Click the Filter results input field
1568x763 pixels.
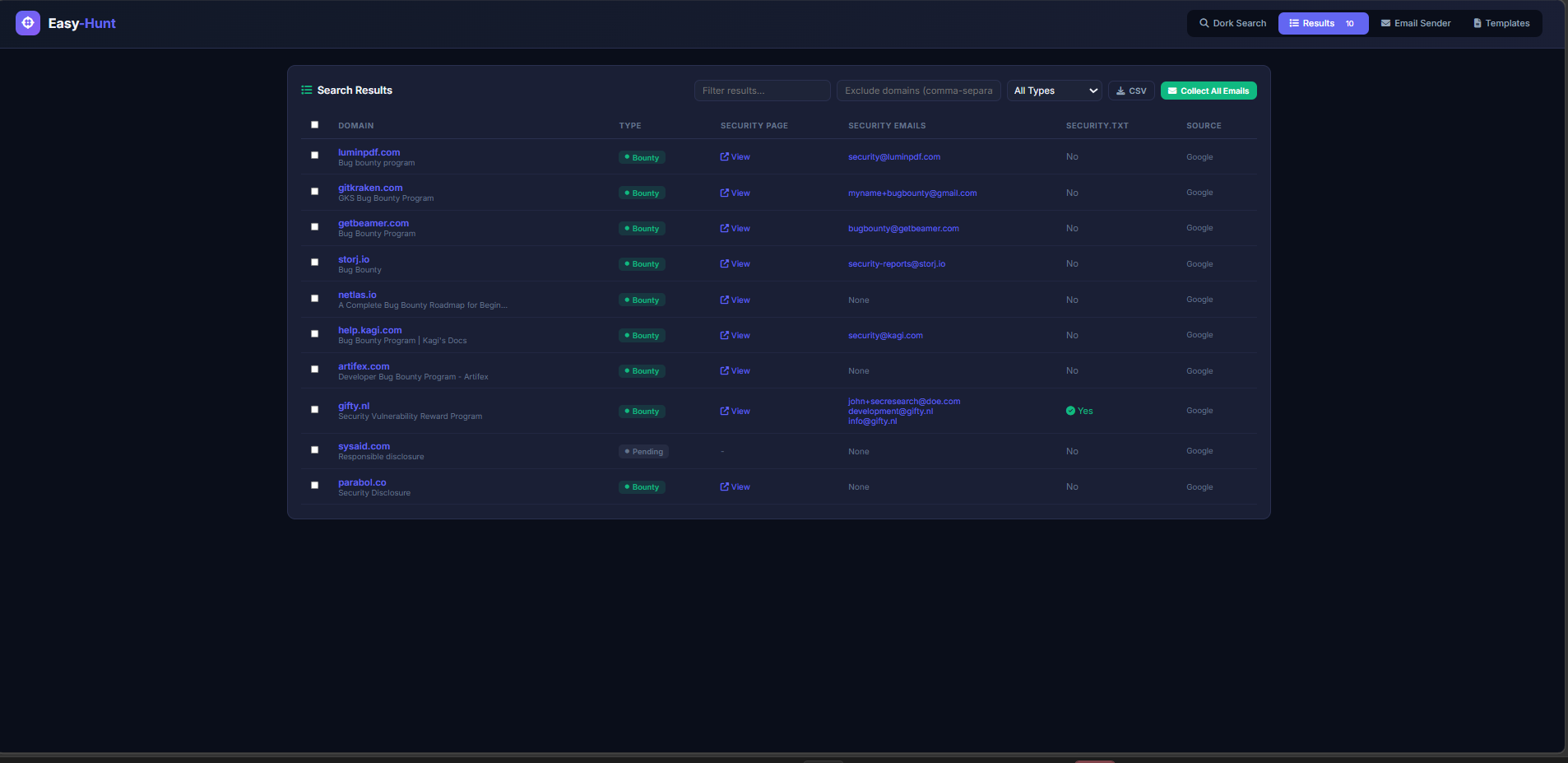pyautogui.click(x=762, y=91)
